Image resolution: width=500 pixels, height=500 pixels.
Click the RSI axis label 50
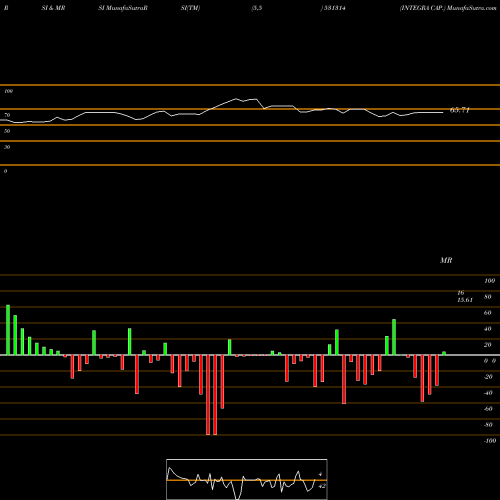tap(7, 131)
